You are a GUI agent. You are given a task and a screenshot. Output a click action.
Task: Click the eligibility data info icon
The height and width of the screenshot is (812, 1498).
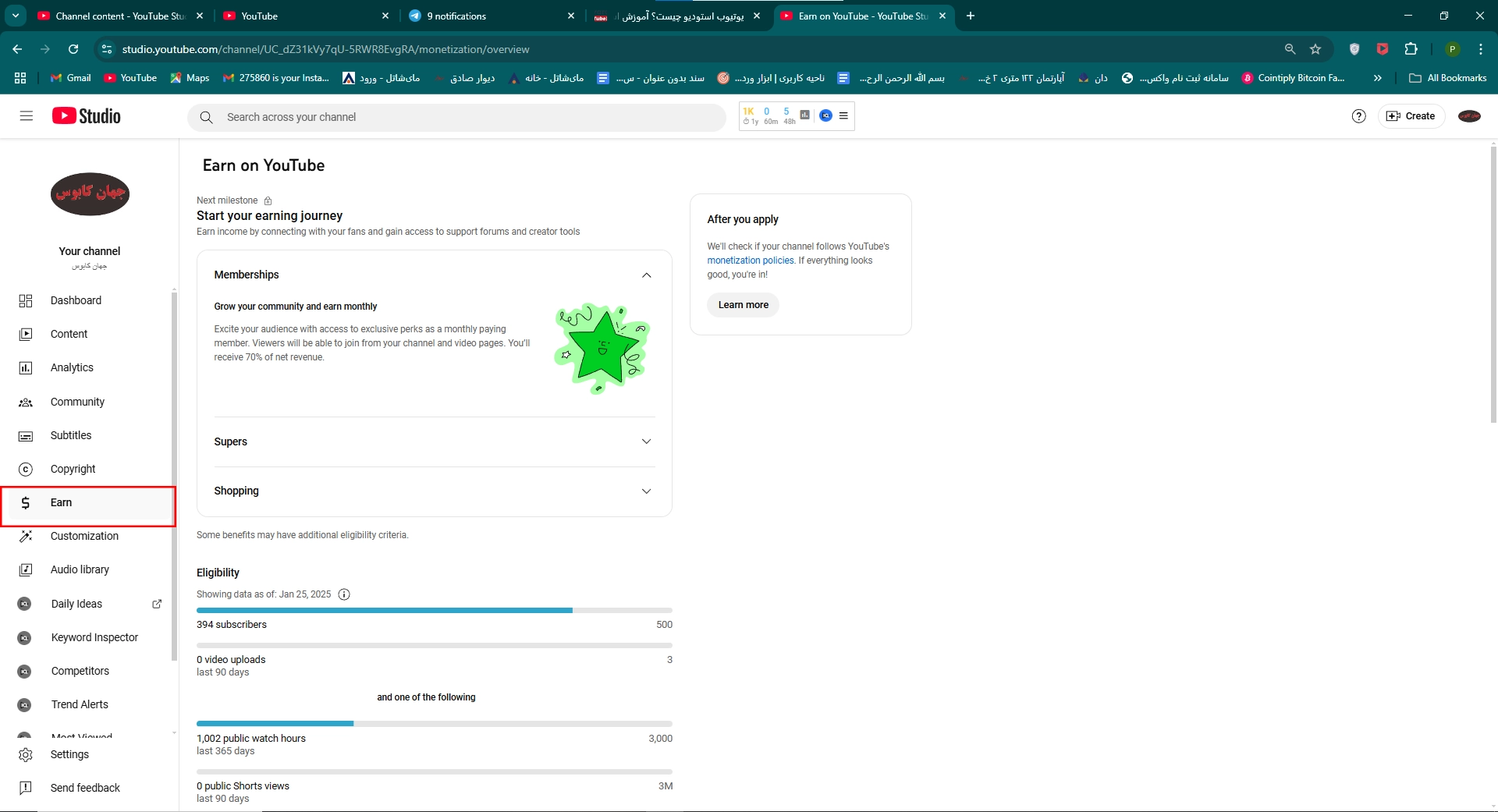tap(344, 594)
